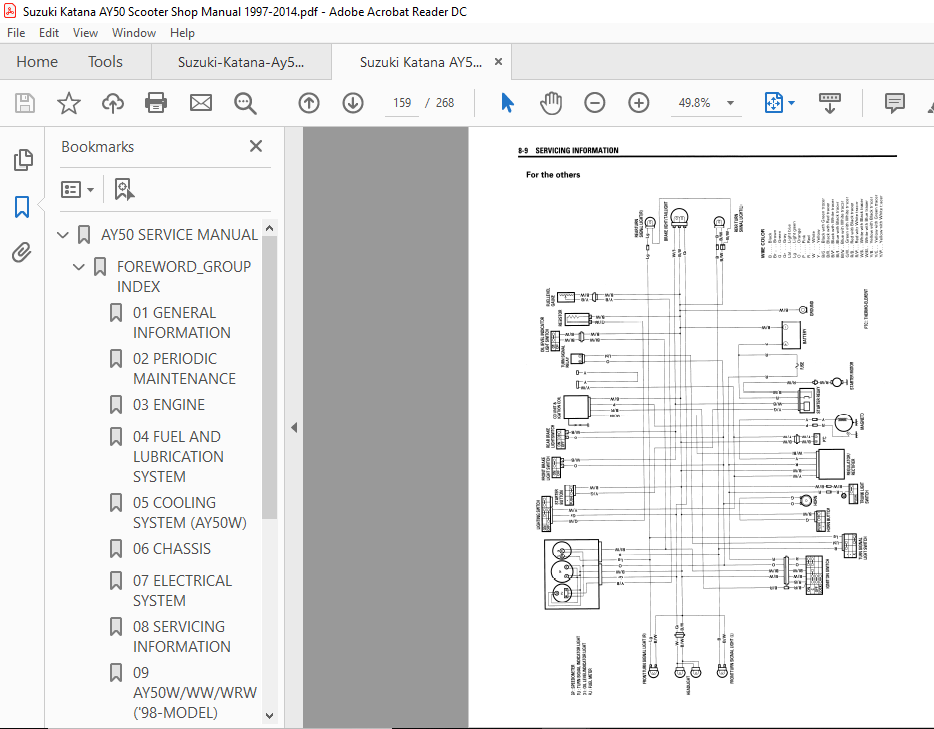This screenshot has width=934, height=729.
Task: Open bookmark 02 PERIODIC MAINTENANCE
Action: (x=184, y=368)
